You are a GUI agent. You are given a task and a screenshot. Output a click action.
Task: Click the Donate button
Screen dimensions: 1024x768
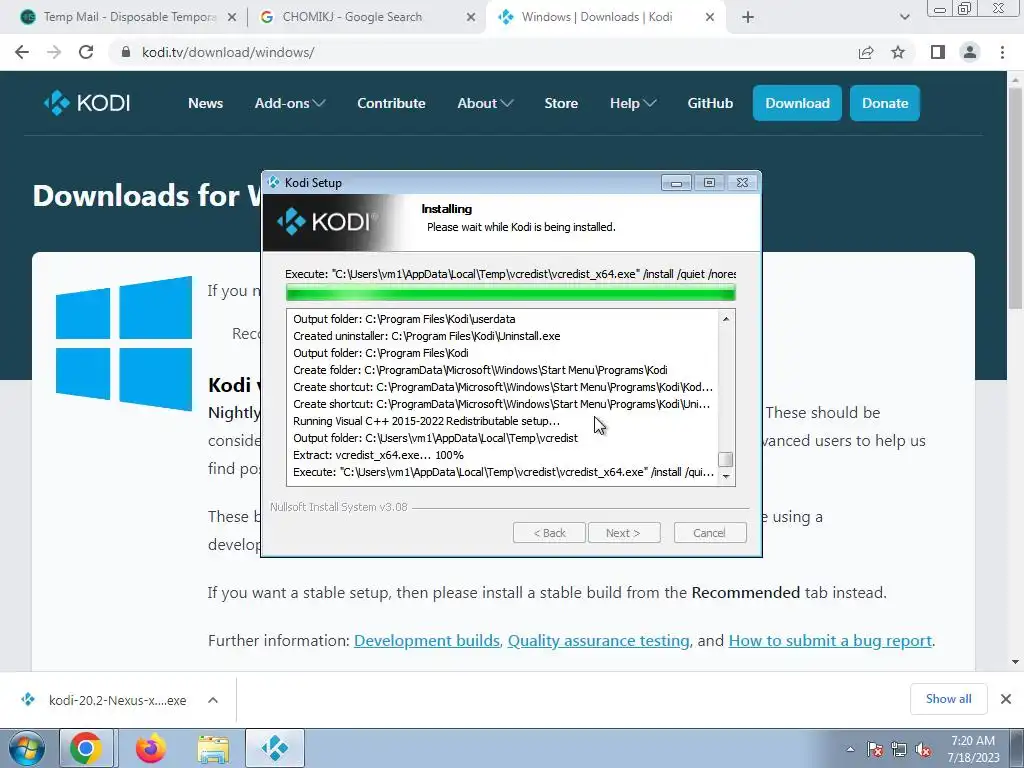tap(885, 103)
